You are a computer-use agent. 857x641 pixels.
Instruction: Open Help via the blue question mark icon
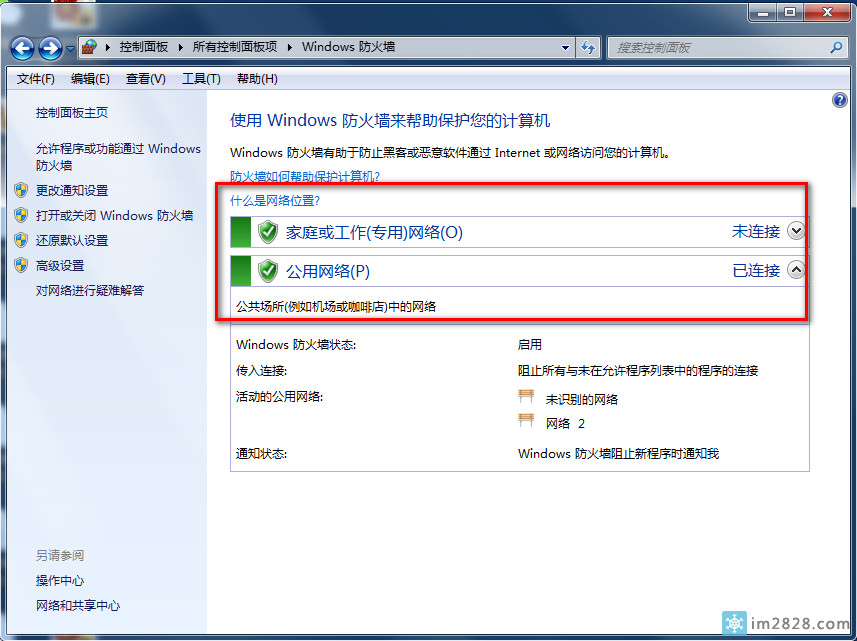click(x=838, y=100)
